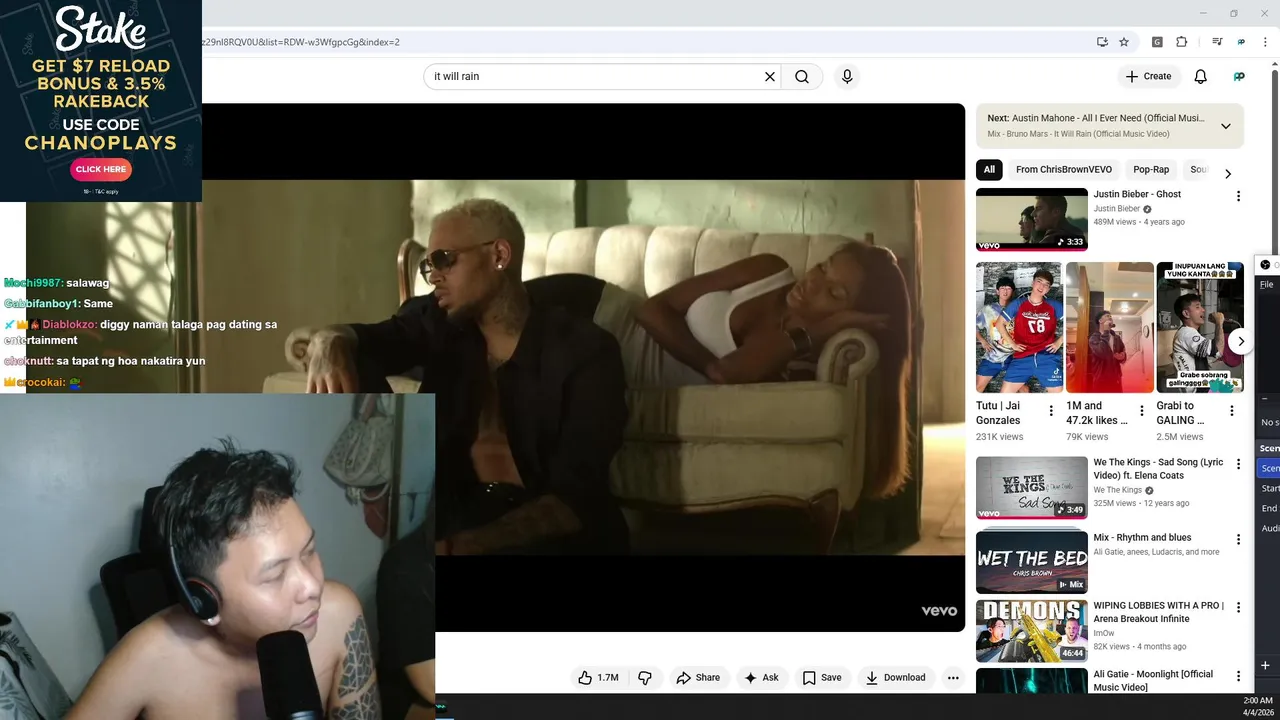Open options for Mix - Rhythm and blues
Image resolution: width=1280 pixels, height=720 pixels.
click(x=1238, y=540)
